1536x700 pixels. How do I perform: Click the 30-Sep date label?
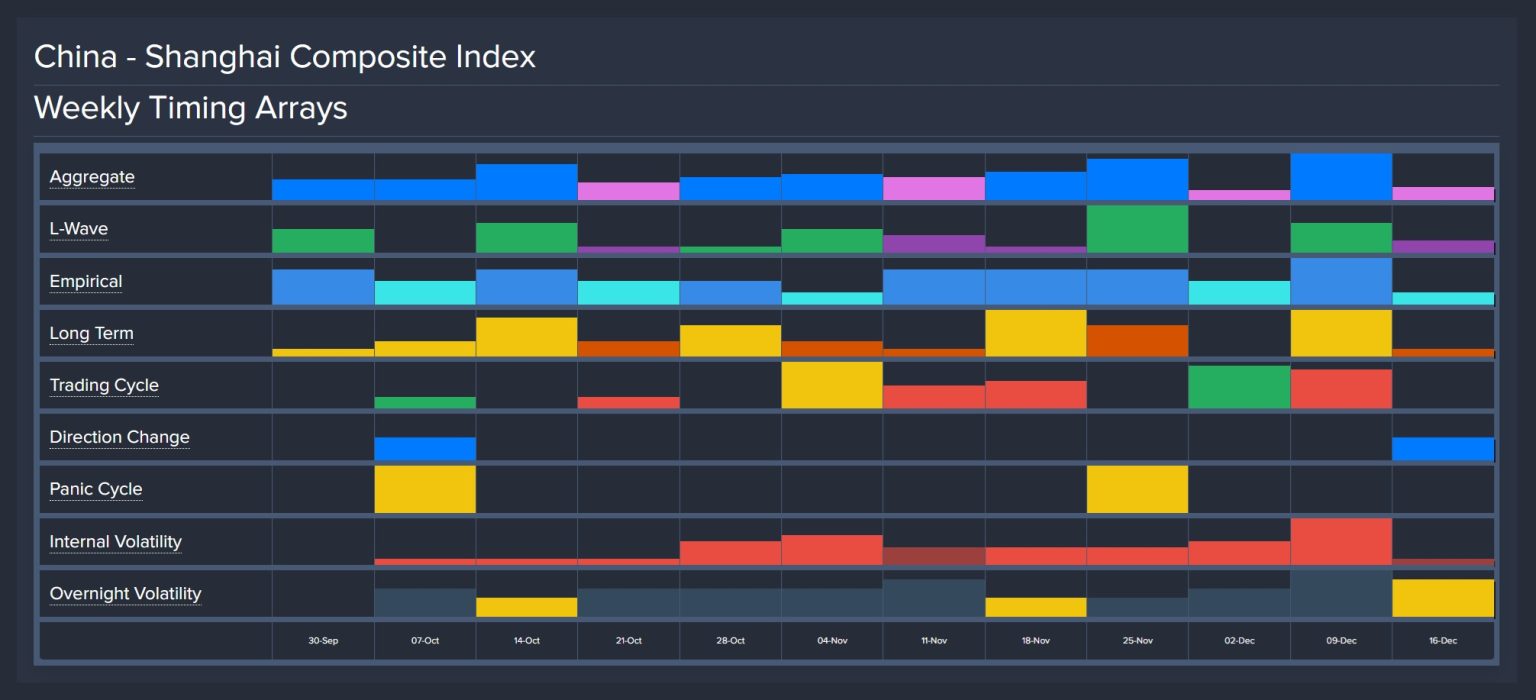point(323,640)
